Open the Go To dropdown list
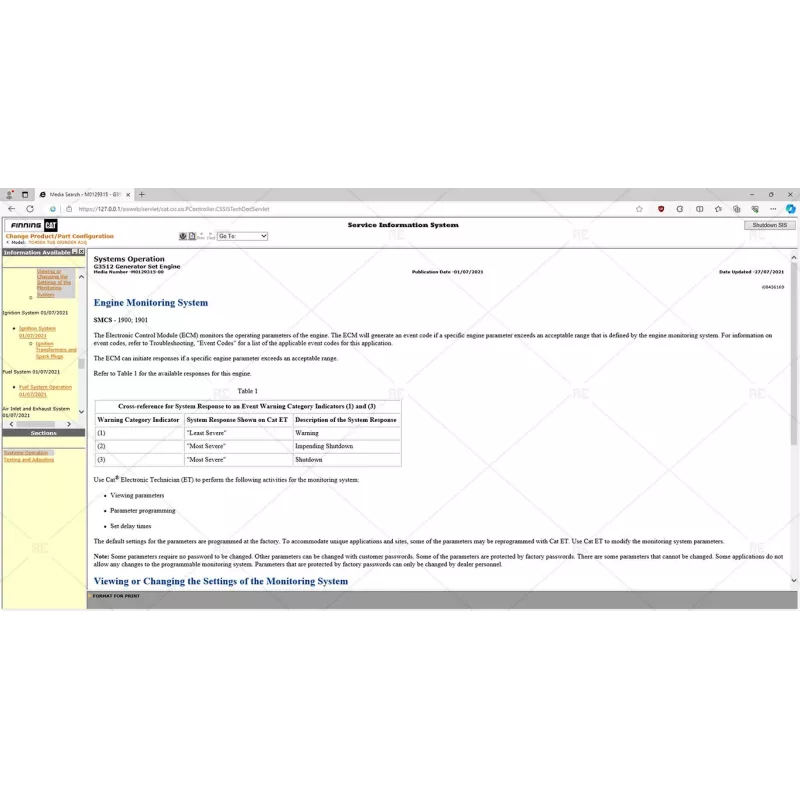The height and width of the screenshot is (800, 800). [242, 236]
